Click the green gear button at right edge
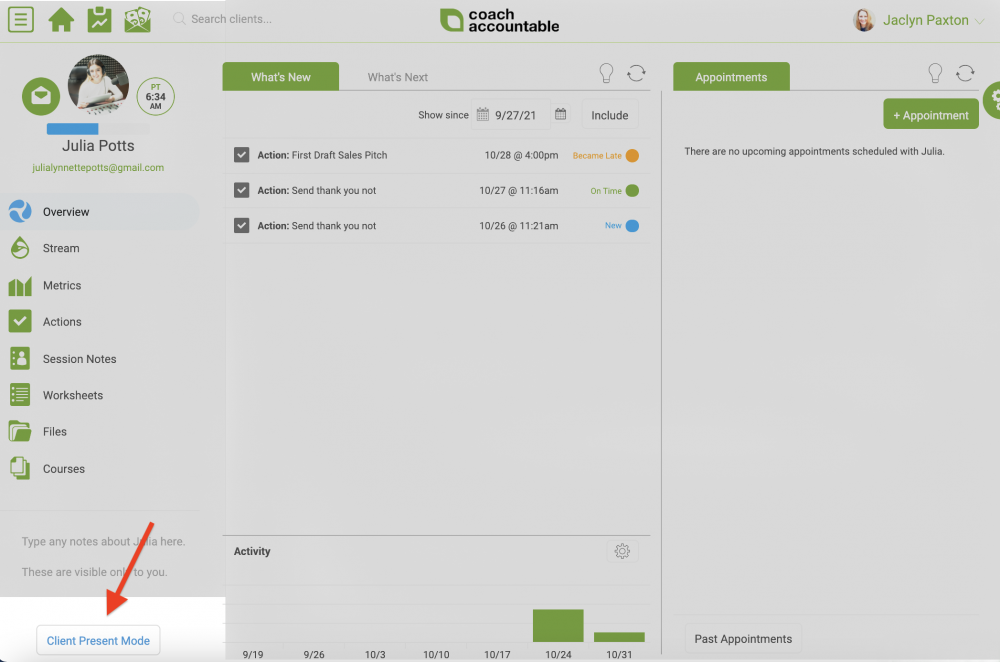 coord(992,100)
